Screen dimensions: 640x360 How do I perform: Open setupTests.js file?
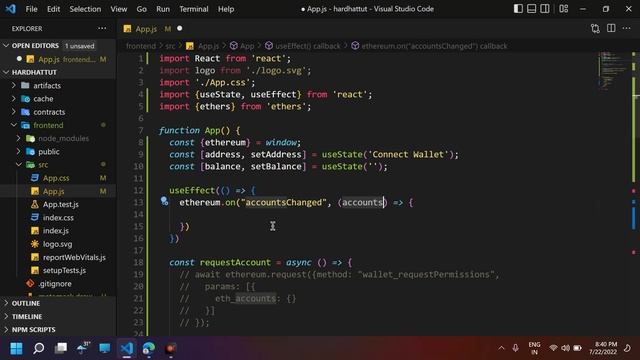point(58,270)
